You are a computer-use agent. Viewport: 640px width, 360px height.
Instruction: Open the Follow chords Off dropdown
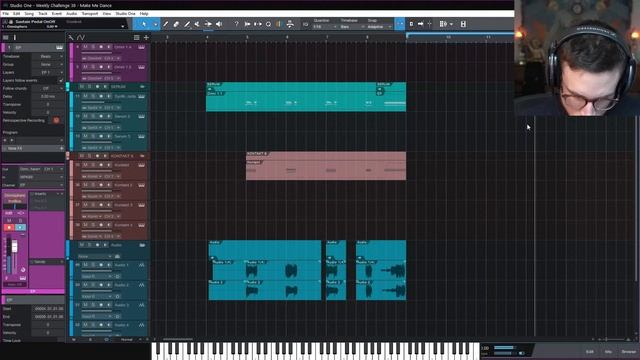click(x=48, y=89)
